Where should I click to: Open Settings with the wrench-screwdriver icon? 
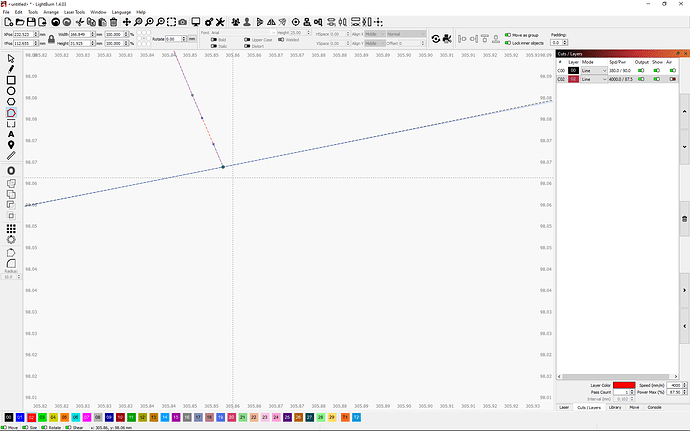pyautogui.click(x=220, y=22)
